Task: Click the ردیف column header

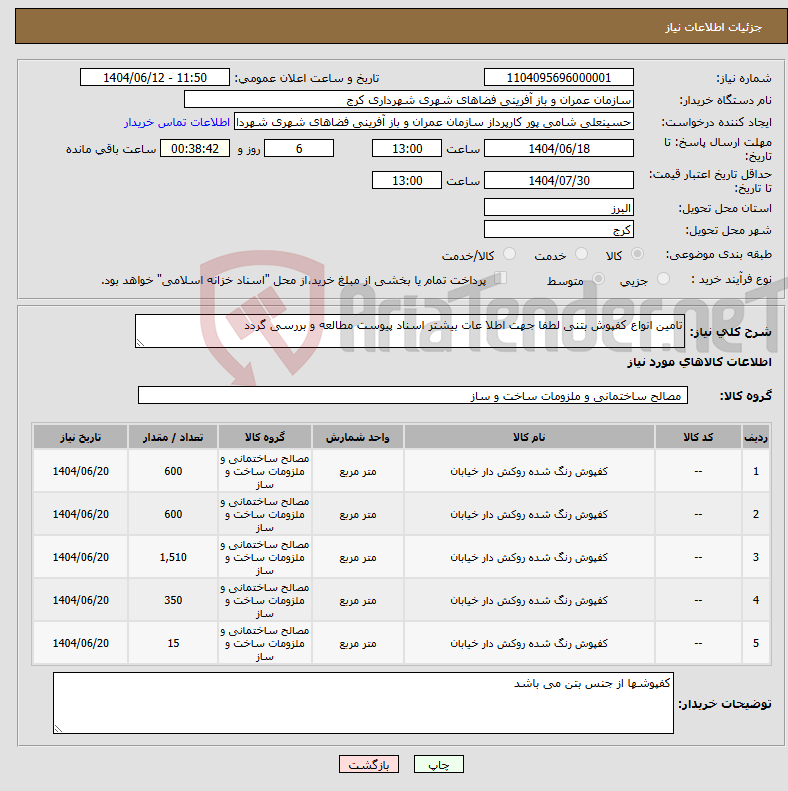Action: click(756, 437)
